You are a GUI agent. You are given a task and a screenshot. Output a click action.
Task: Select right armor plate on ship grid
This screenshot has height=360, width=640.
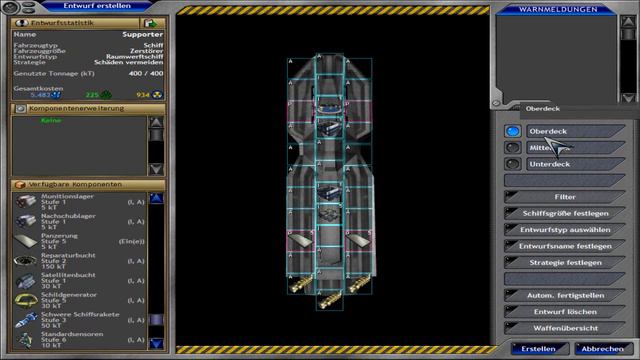pyautogui.click(x=358, y=240)
